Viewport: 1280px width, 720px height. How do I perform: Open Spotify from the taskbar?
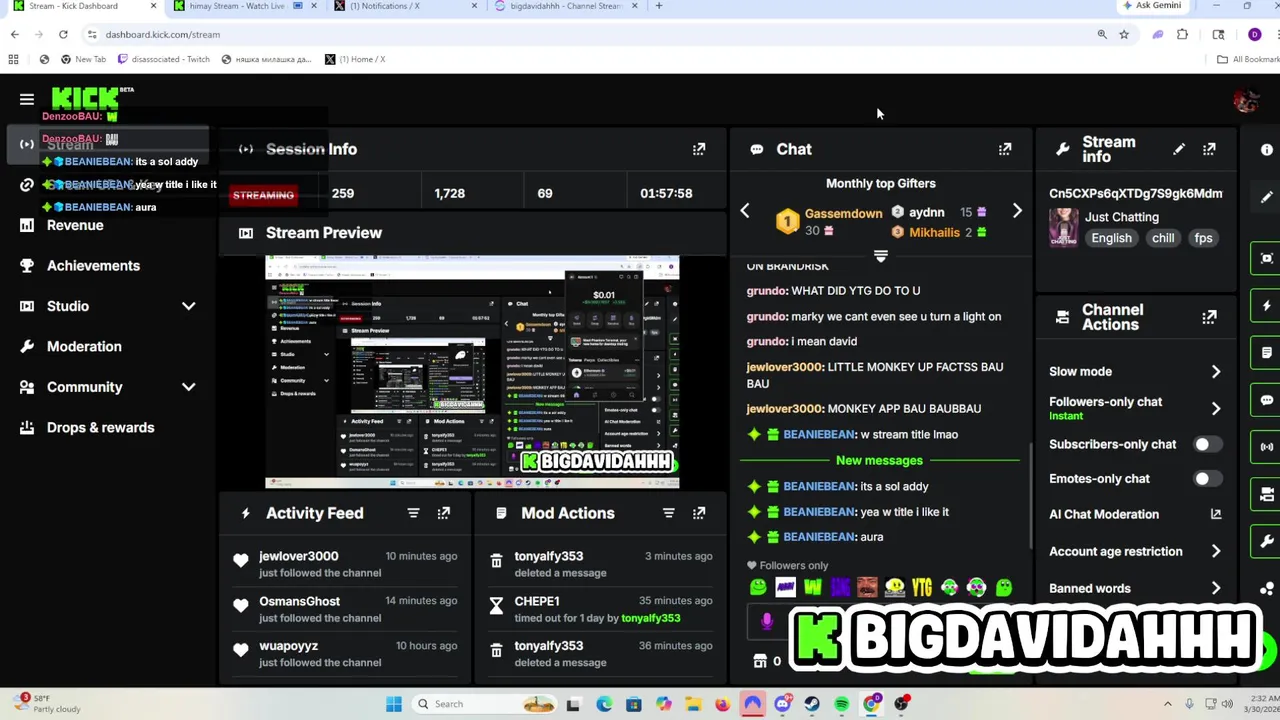[x=842, y=704]
